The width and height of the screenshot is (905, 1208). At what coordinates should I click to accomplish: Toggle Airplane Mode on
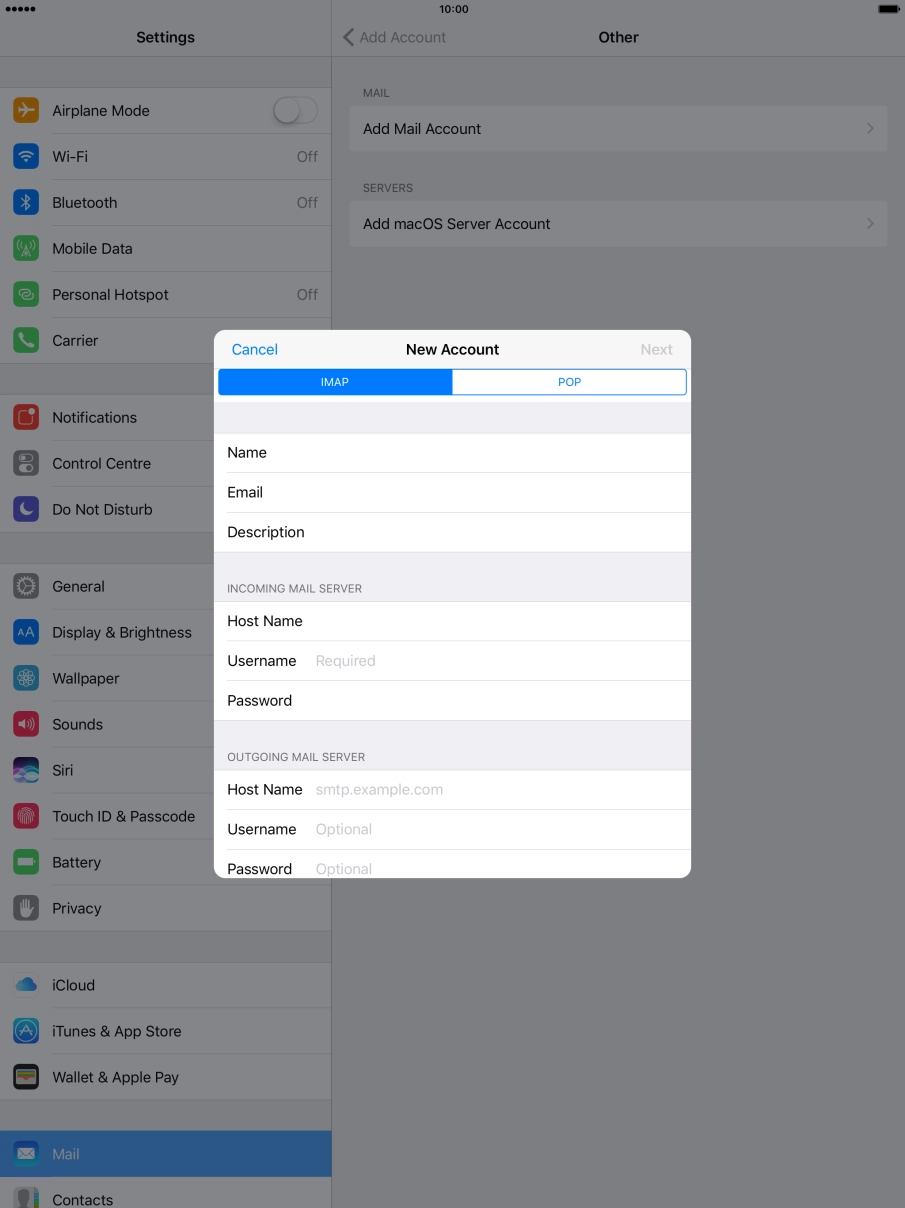click(x=295, y=110)
